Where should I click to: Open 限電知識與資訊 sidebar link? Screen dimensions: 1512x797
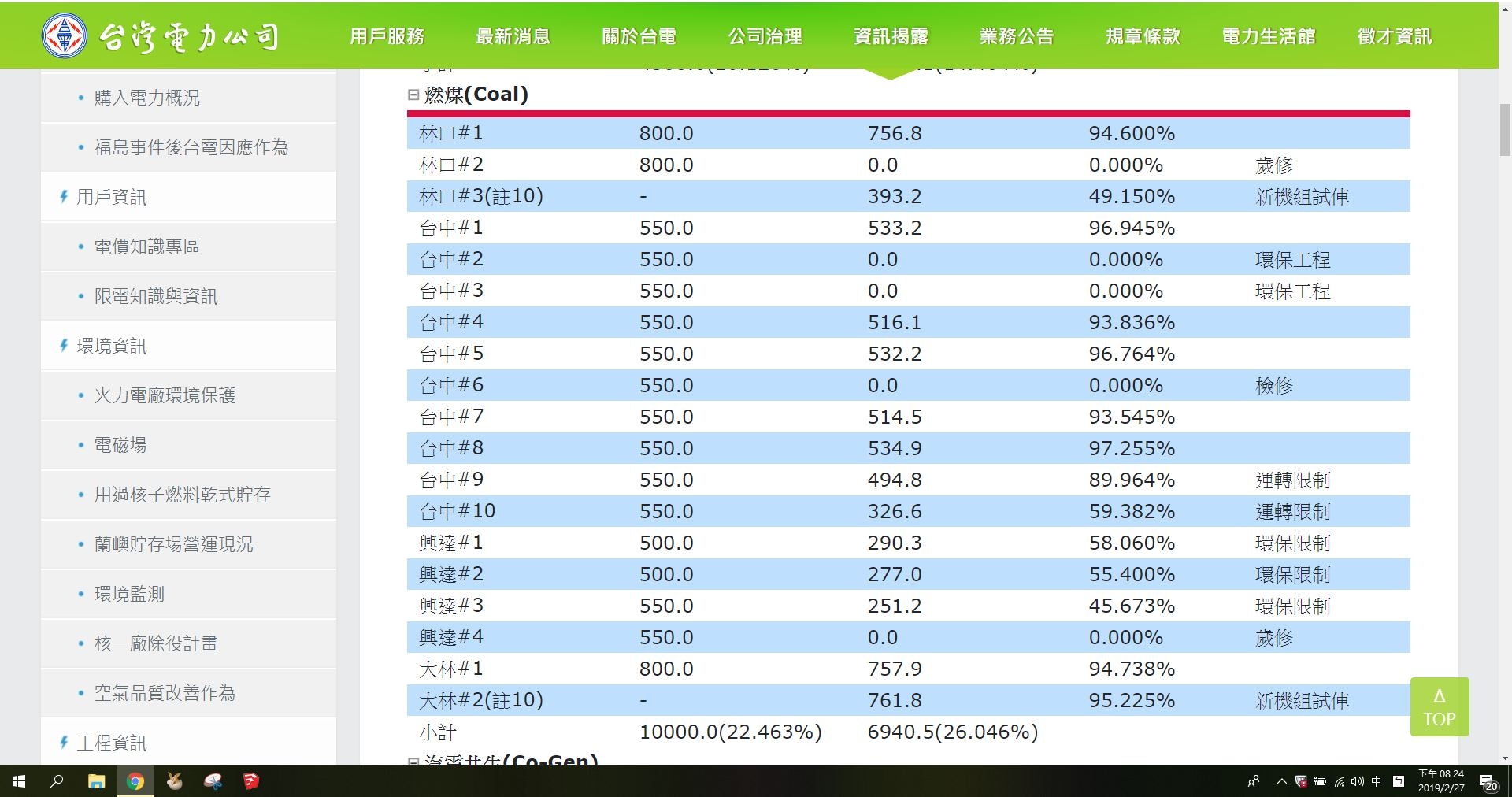pyautogui.click(x=156, y=296)
